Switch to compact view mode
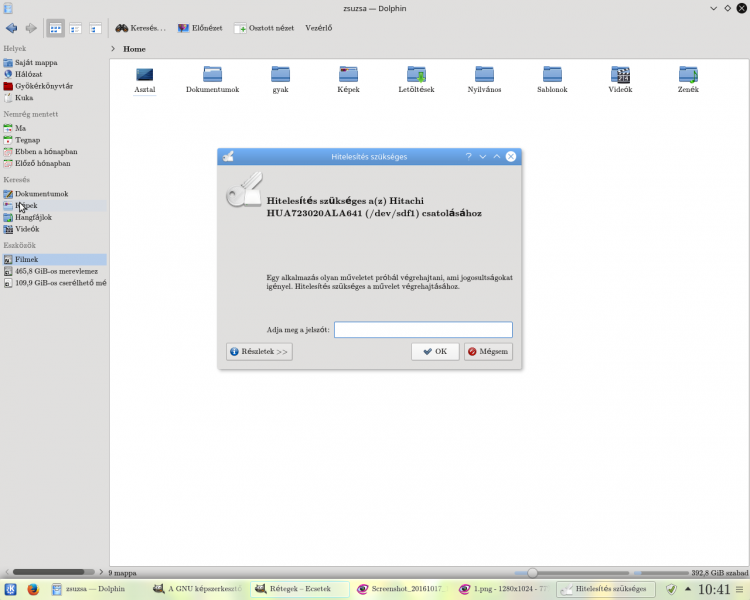 click(76, 29)
